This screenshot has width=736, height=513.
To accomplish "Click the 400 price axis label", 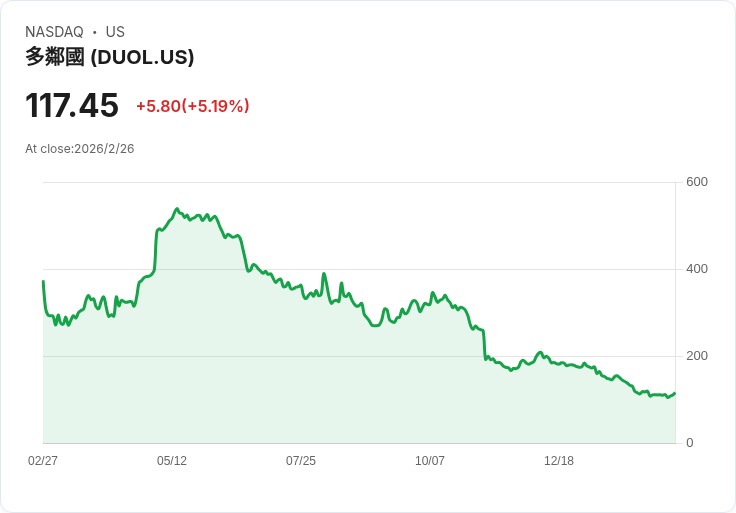I will (x=697, y=269).
